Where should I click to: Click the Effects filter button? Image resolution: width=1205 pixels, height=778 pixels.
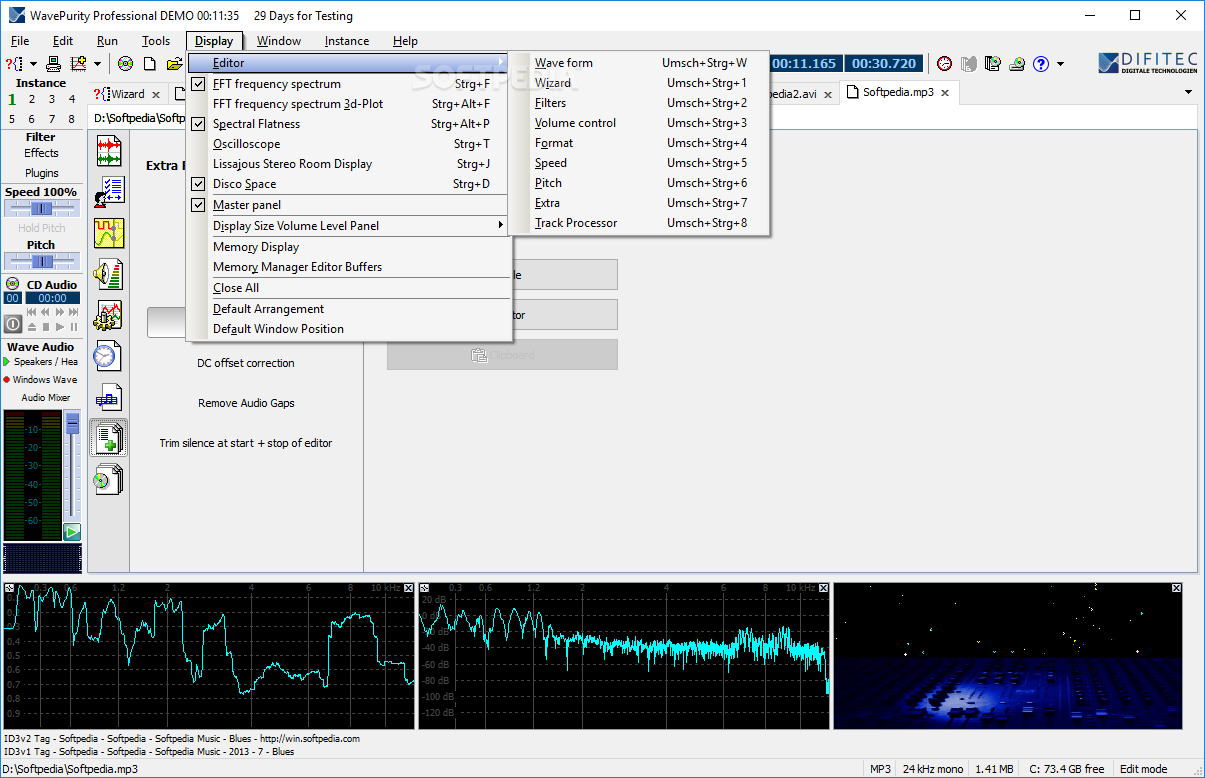pos(41,153)
